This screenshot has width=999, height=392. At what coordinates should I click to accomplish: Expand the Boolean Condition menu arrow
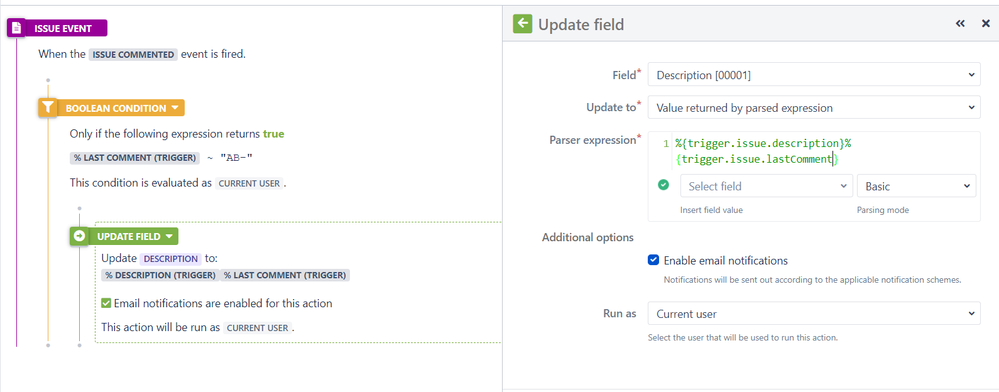(175, 108)
